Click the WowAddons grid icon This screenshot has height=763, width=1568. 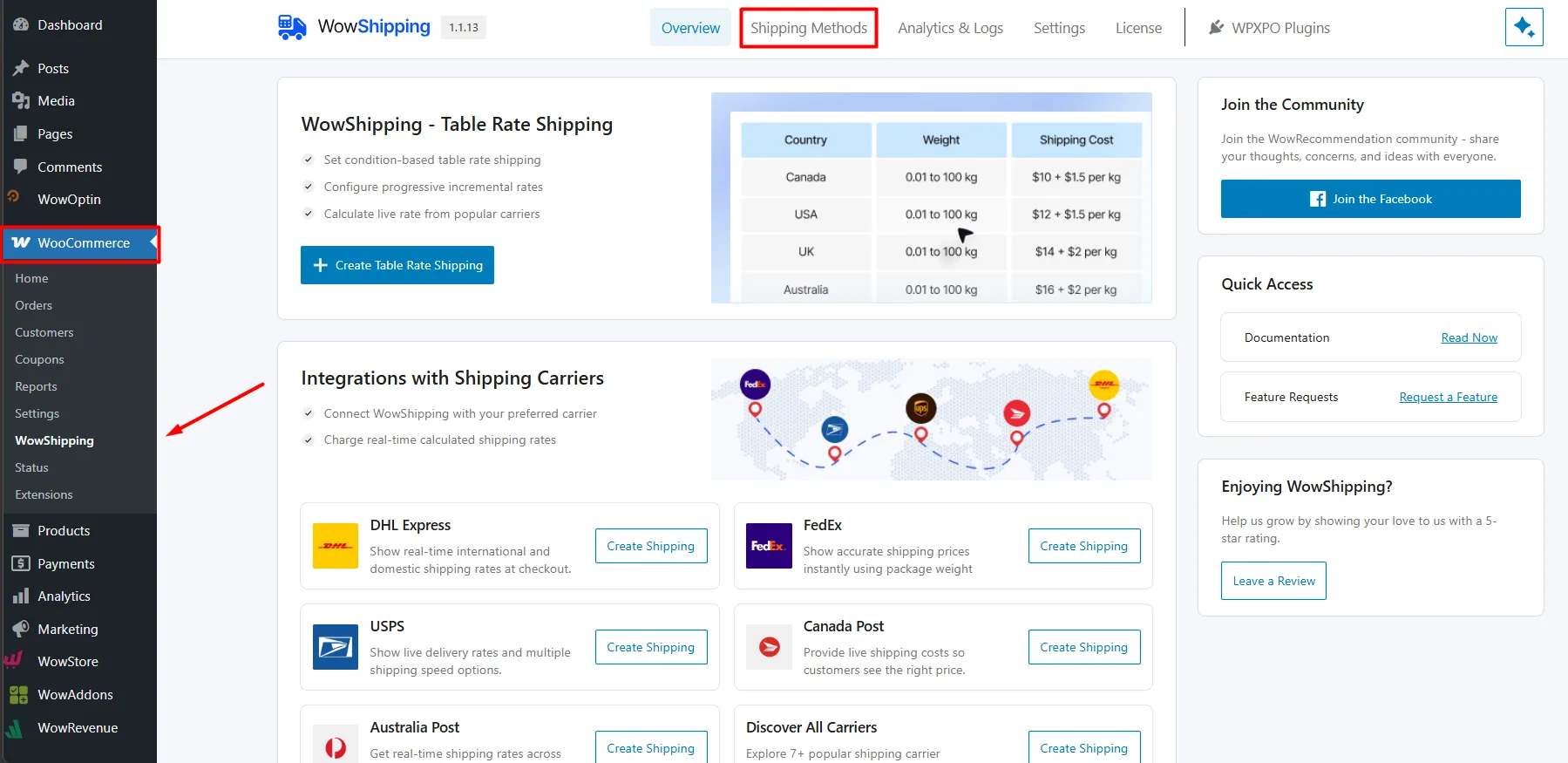coord(18,695)
